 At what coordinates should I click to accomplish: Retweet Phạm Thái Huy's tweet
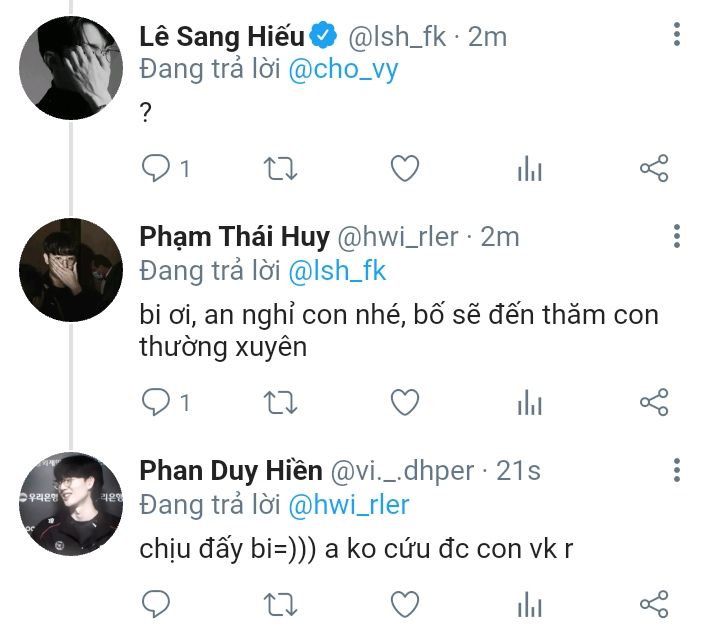pyautogui.click(x=280, y=402)
